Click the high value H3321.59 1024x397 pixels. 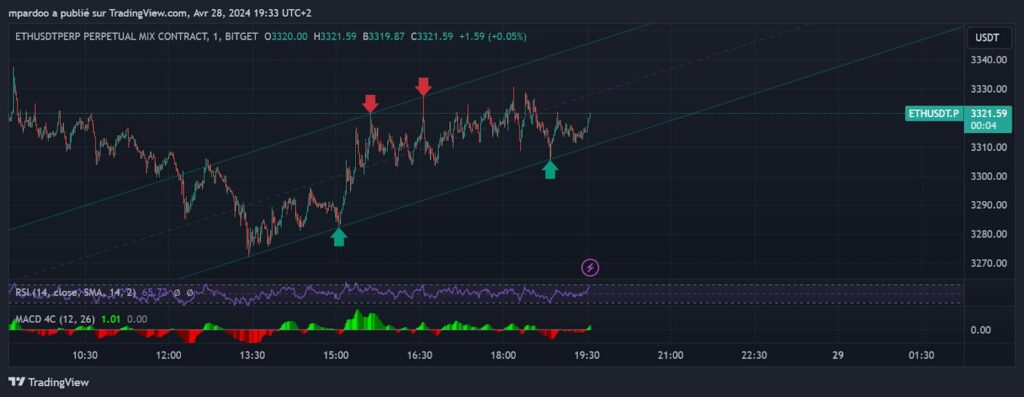pos(335,37)
